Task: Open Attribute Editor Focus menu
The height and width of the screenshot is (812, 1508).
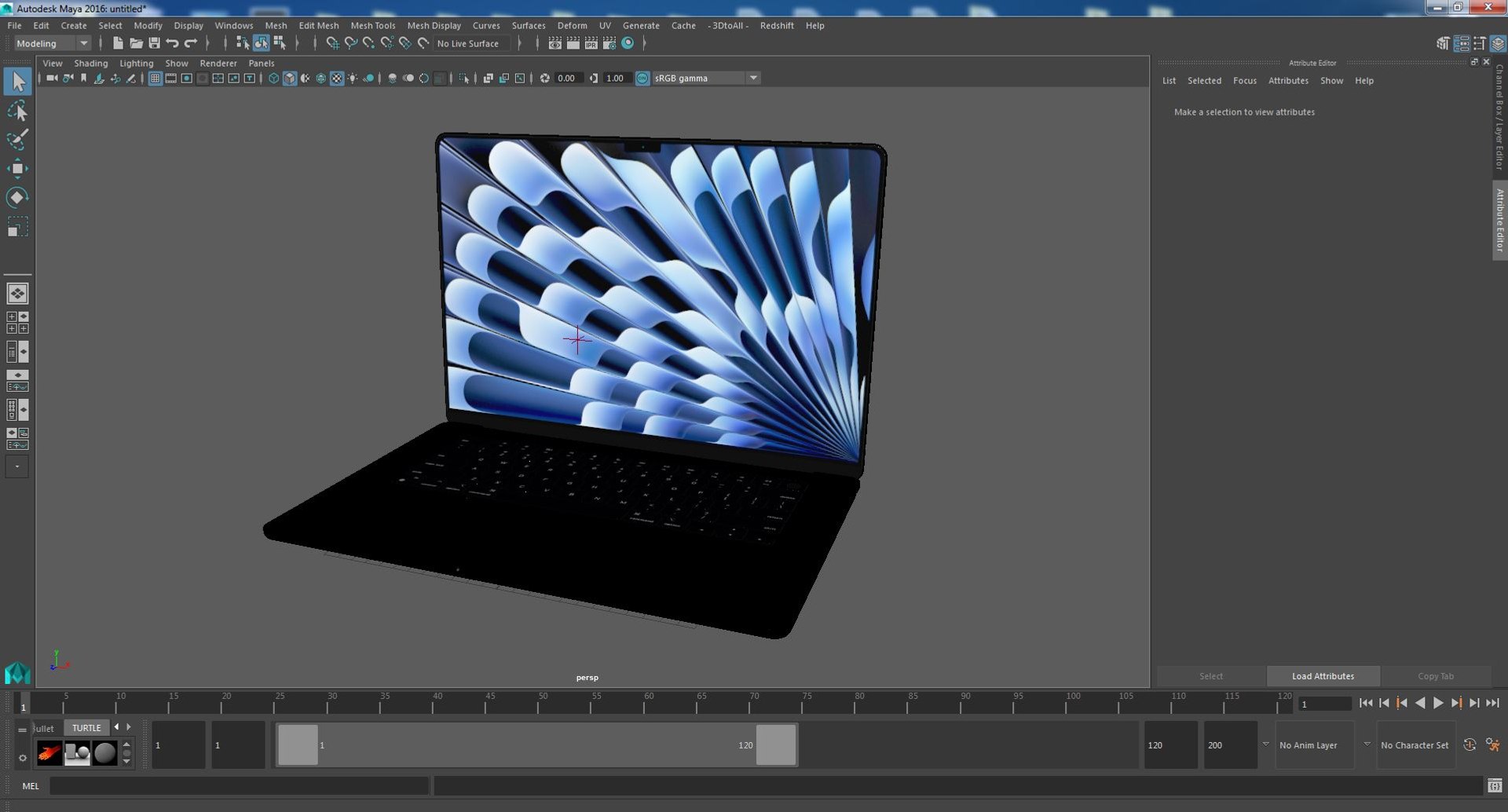Action: (x=1244, y=81)
